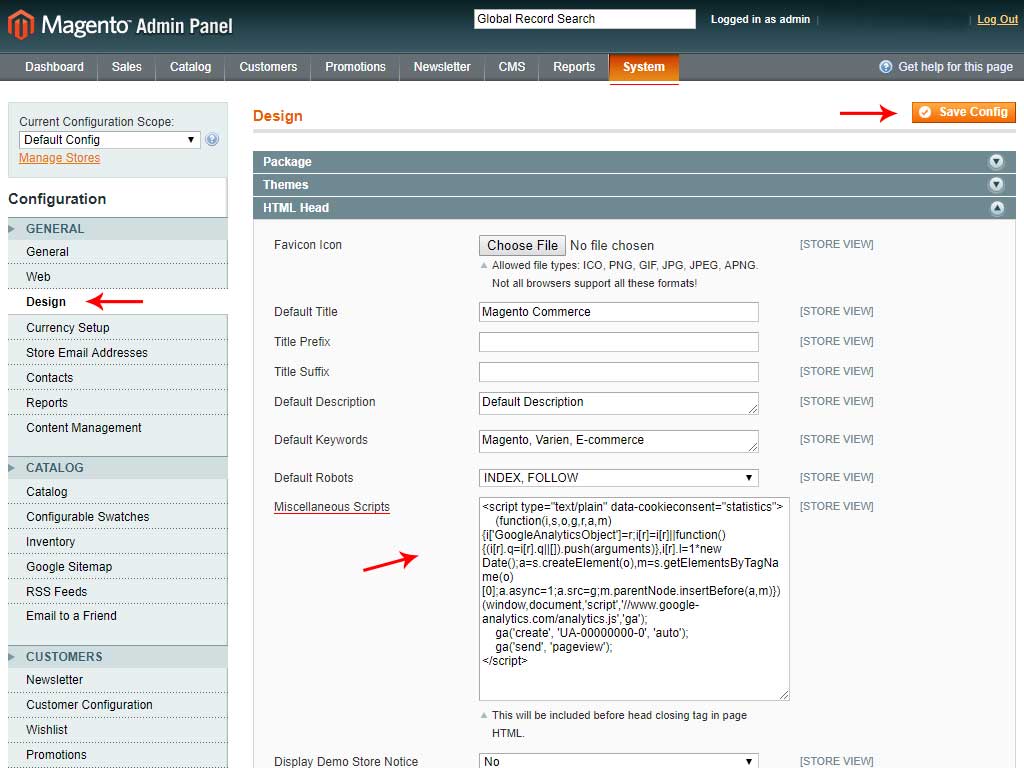The image size is (1024, 768).
Task: Click Choose File for Favicon Icon
Action: click(522, 246)
